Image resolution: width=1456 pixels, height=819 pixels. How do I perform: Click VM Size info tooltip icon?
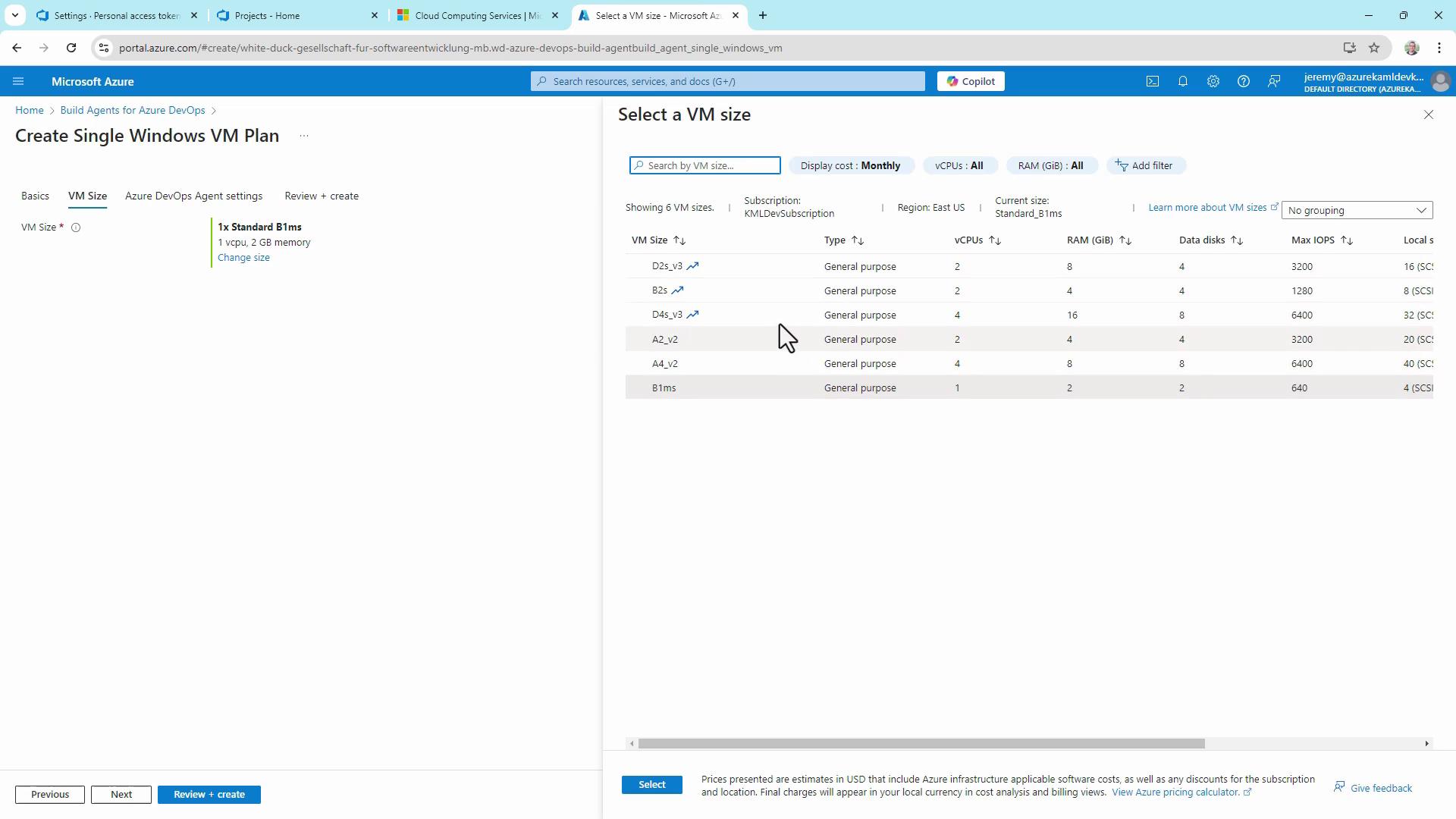76,227
